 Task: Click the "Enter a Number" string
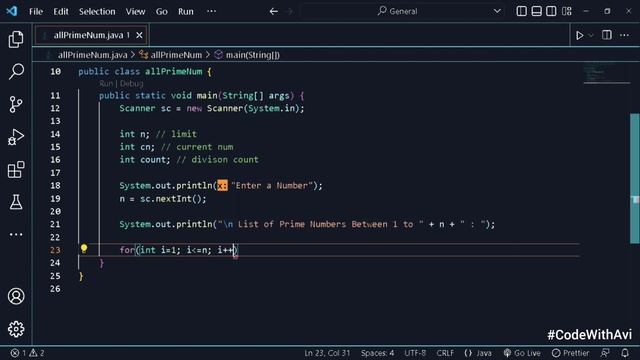[272, 186]
